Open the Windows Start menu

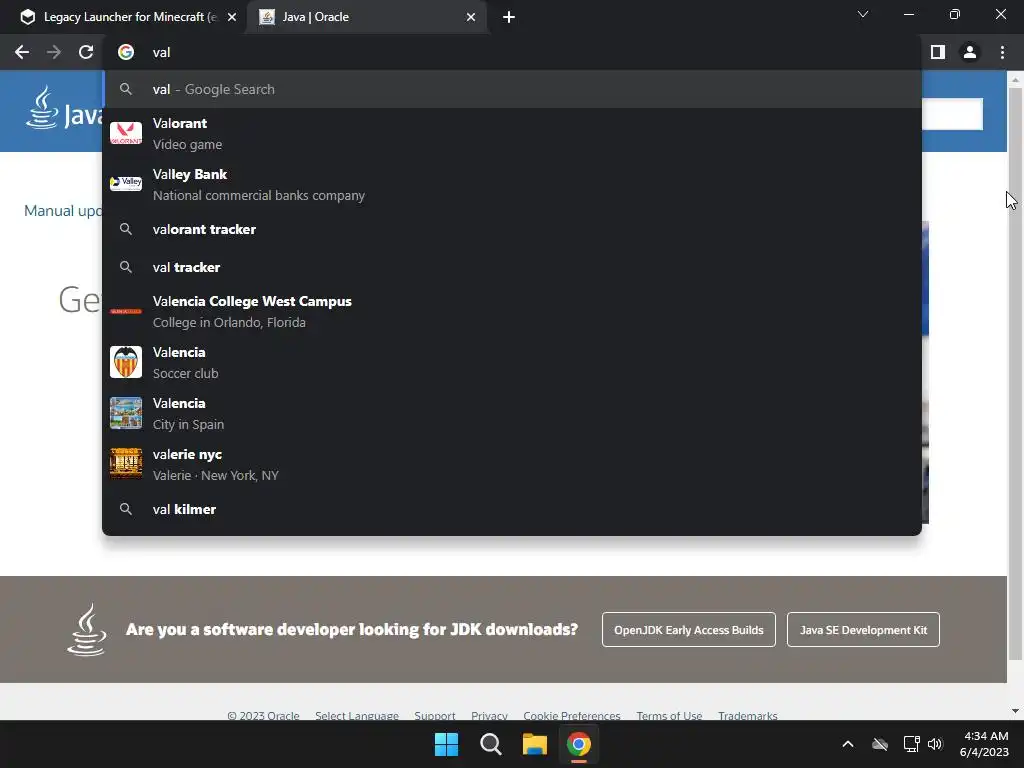[447, 744]
